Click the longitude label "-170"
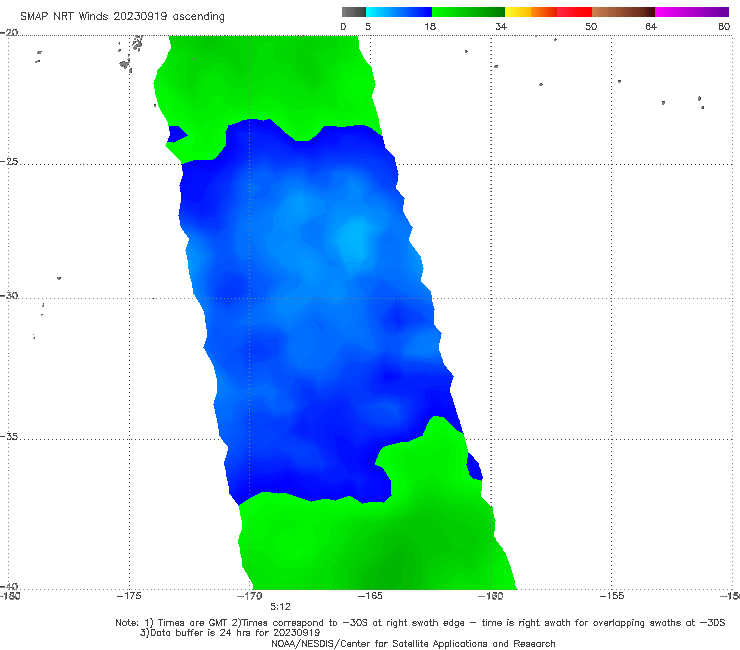Viewport: 740px width, 650px height. [x=250, y=596]
